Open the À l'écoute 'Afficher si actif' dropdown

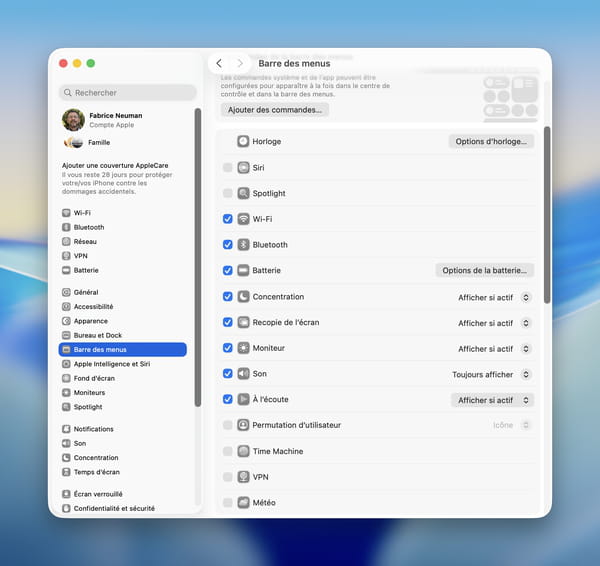point(491,400)
